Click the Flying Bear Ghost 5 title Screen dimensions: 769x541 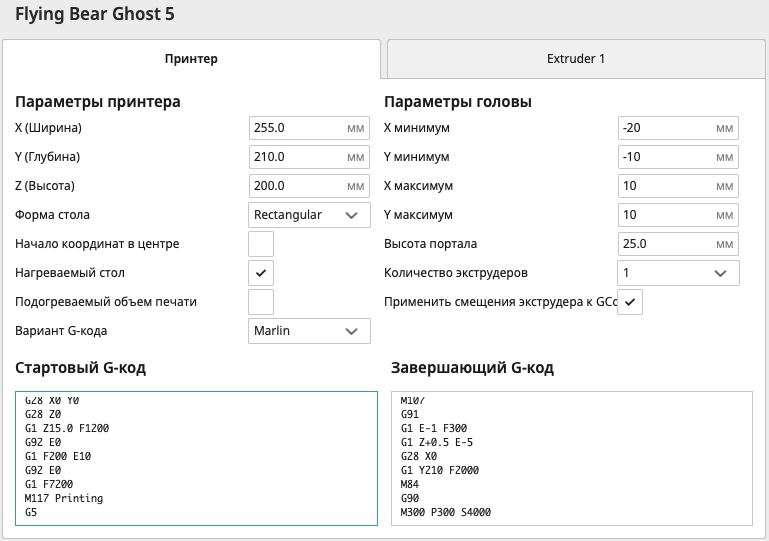tap(95, 14)
